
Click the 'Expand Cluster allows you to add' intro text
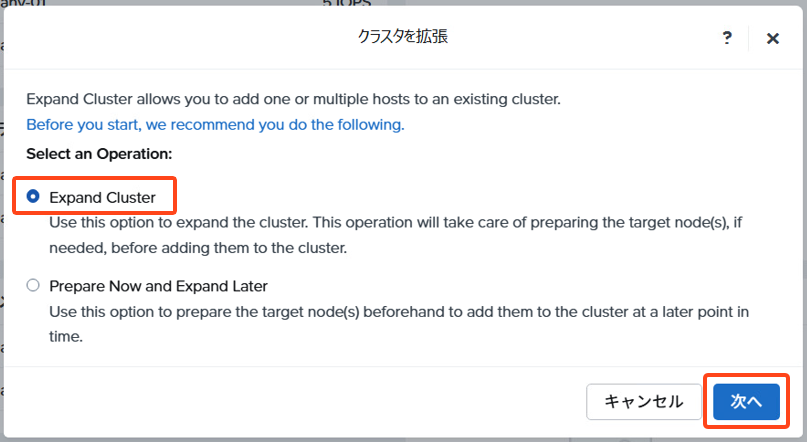[x=293, y=99]
